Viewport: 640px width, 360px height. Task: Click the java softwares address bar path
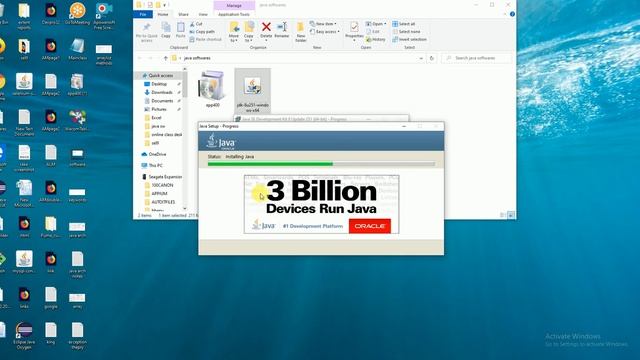(x=197, y=58)
